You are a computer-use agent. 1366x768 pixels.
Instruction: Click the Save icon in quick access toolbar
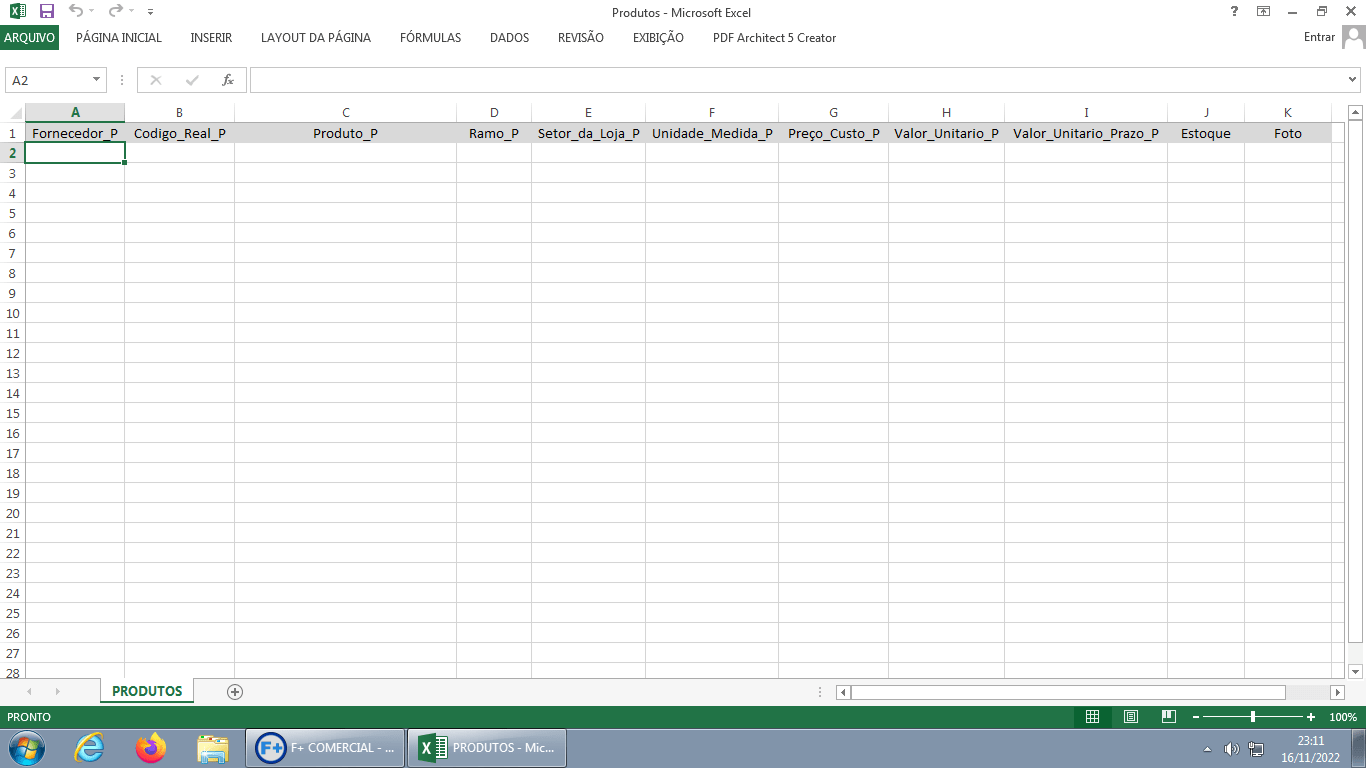(46, 11)
